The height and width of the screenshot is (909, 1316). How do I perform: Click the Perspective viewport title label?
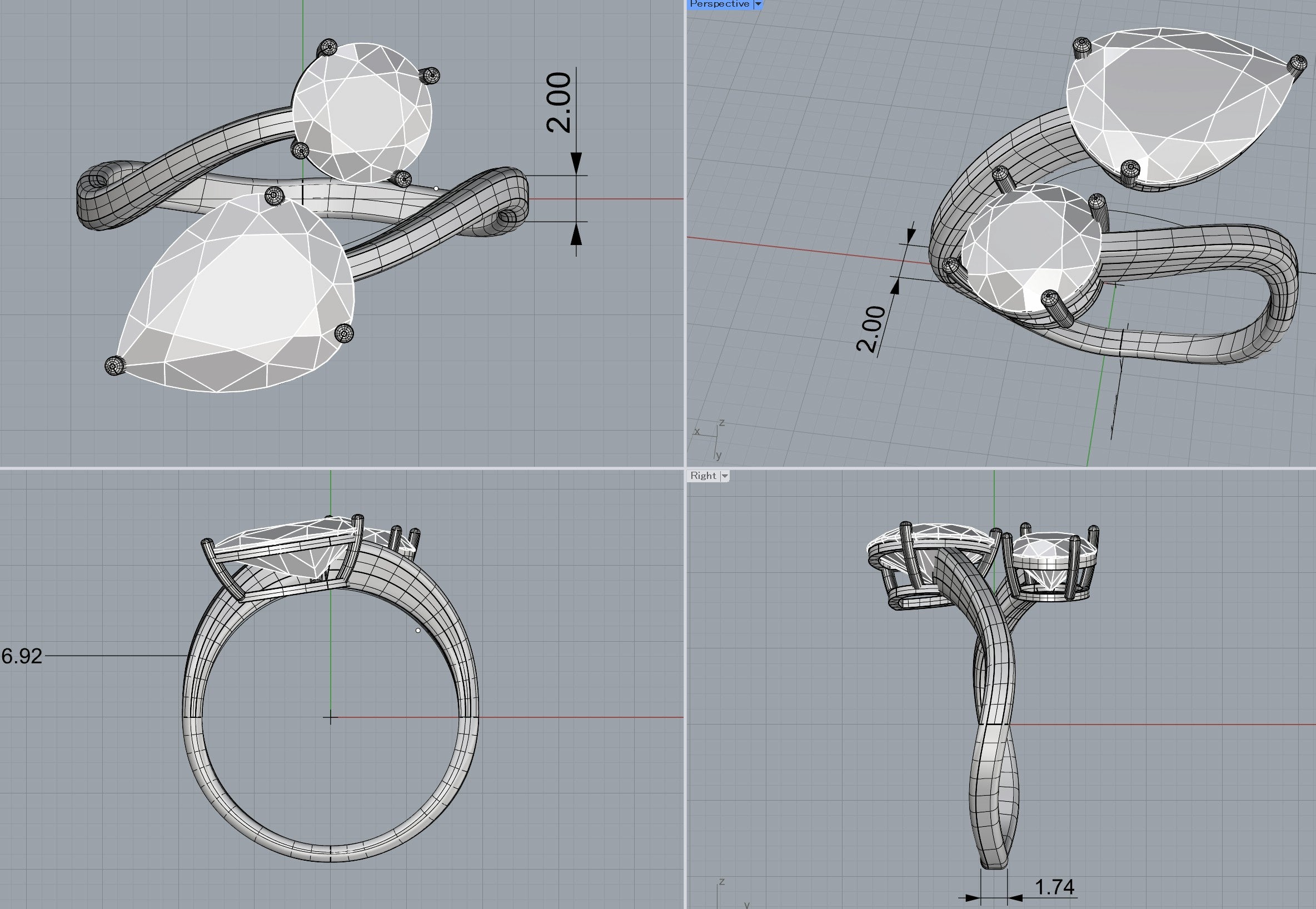pos(720,4)
